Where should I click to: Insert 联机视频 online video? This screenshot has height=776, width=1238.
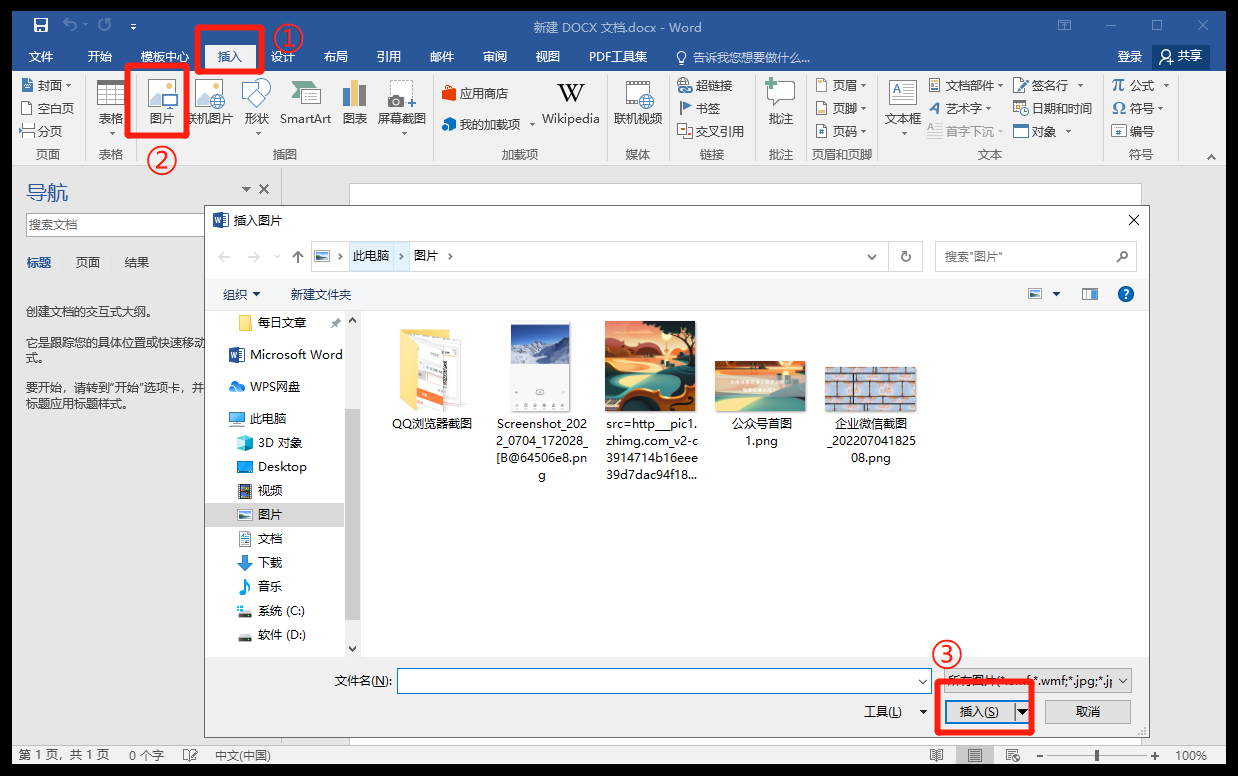(638, 104)
